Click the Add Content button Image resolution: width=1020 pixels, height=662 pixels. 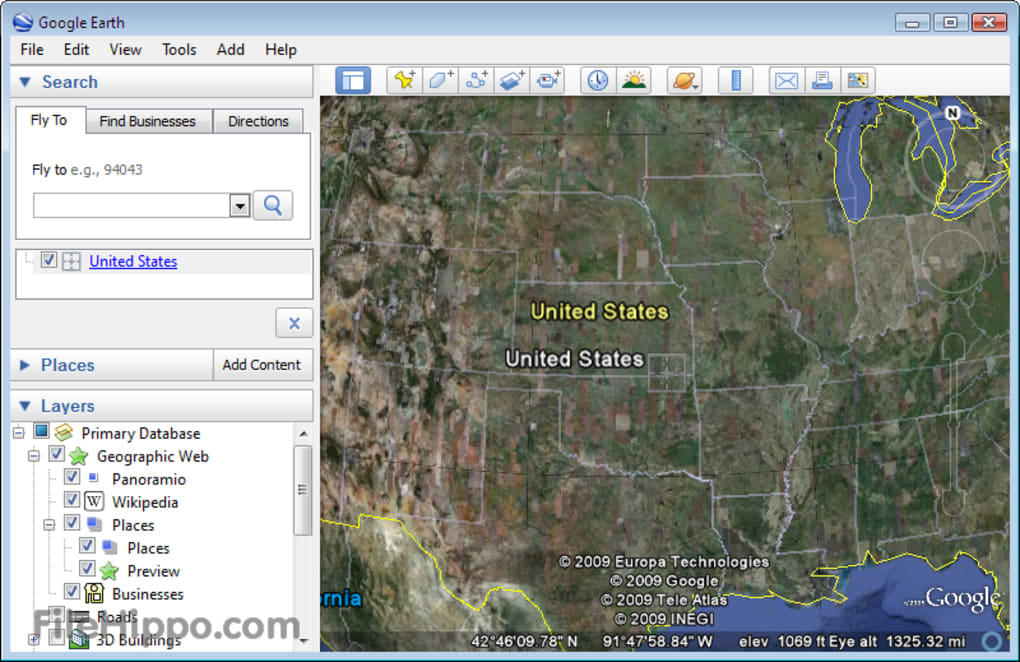tap(262, 365)
